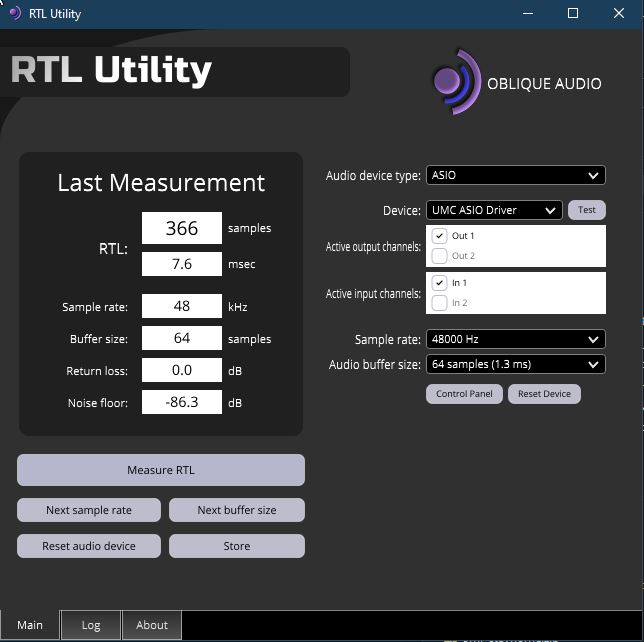
Task: Uncheck the In 1 input channel
Action: pyautogui.click(x=440, y=283)
